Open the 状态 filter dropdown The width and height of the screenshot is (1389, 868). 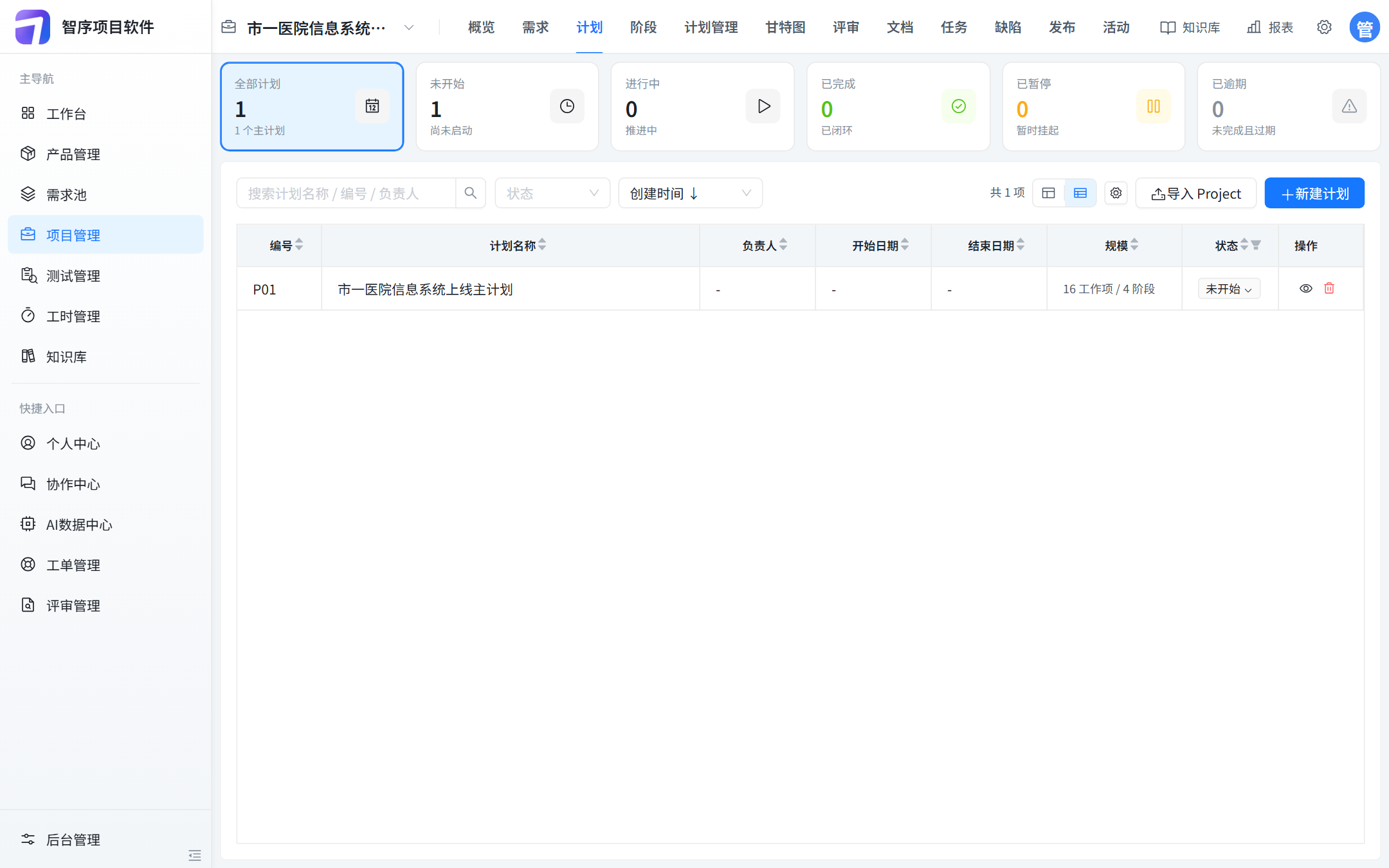tap(552, 194)
